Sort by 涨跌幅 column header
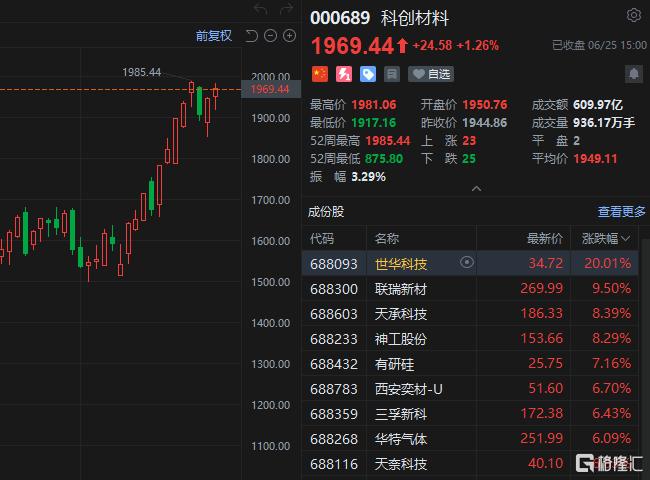 click(606, 238)
